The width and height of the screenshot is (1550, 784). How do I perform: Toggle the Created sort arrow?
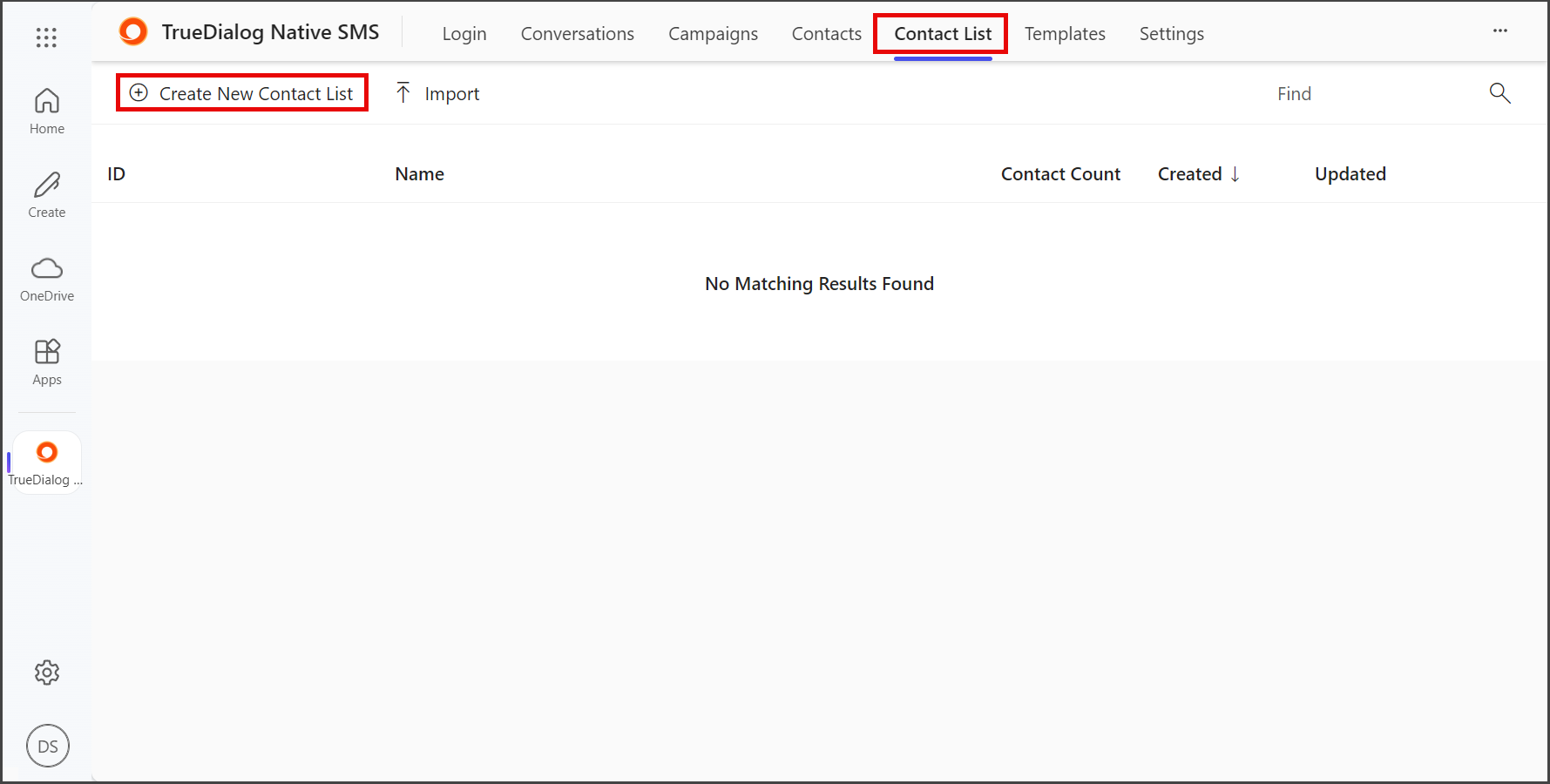(1235, 174)
